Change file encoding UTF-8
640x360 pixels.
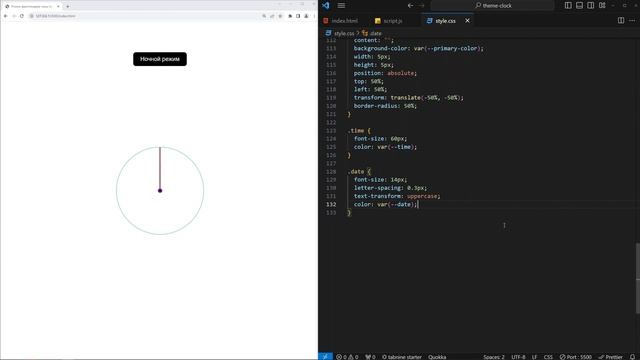(x=518, y=357)
